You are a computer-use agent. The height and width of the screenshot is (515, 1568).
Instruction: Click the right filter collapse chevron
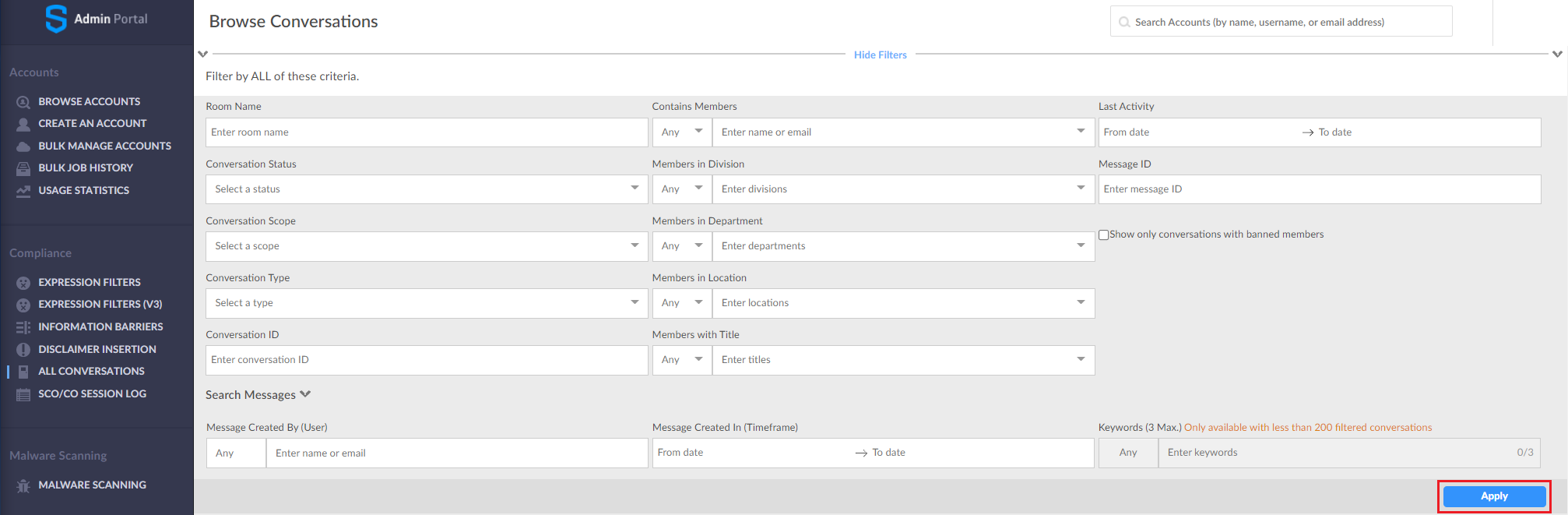pyautogui.click(x=1557, y=55)
